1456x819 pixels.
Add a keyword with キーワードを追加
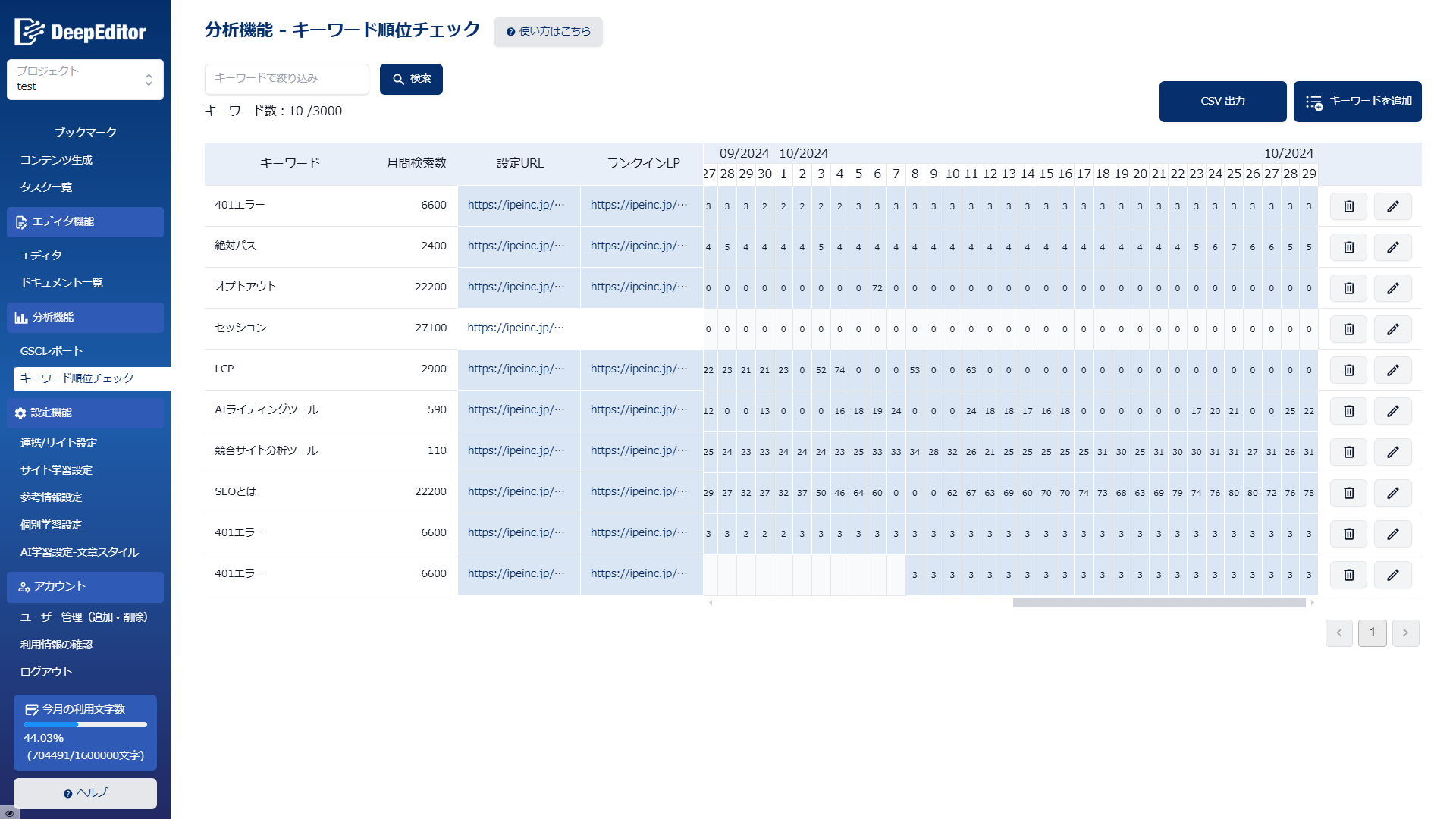tap(1357, 102)
